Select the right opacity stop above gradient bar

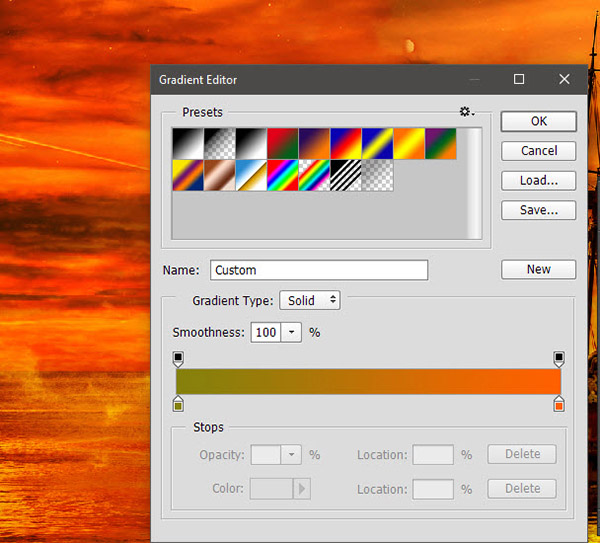tap(559, 358)
